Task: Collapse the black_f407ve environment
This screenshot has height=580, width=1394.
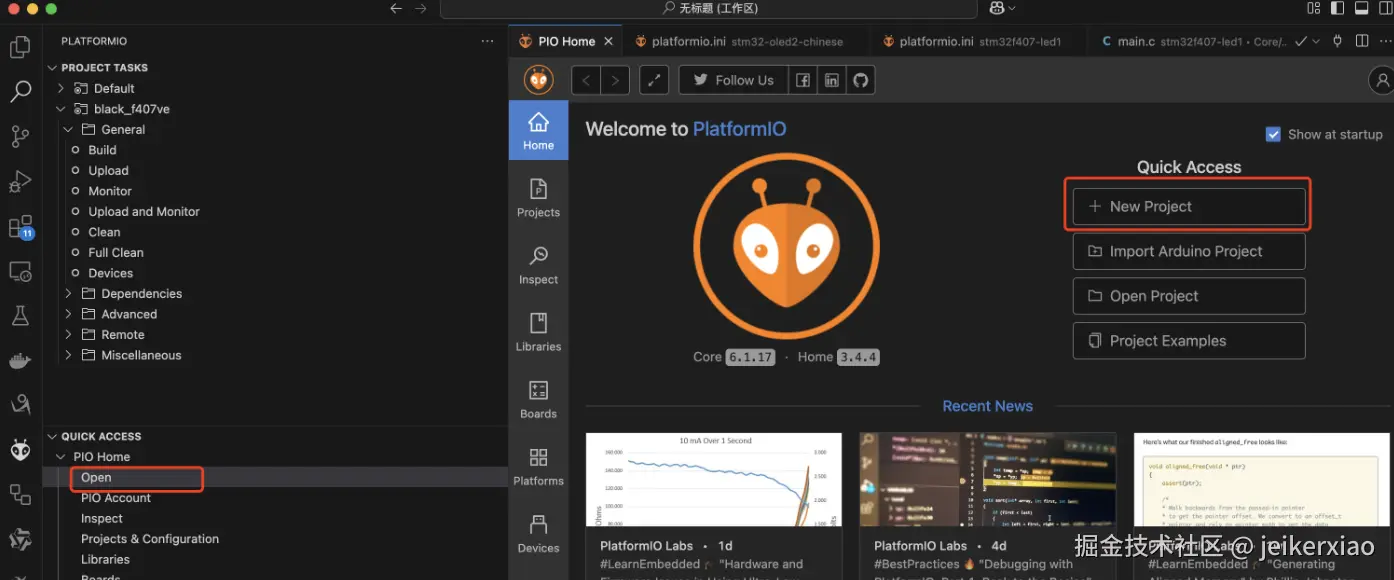Action: (x=62, y=109)
